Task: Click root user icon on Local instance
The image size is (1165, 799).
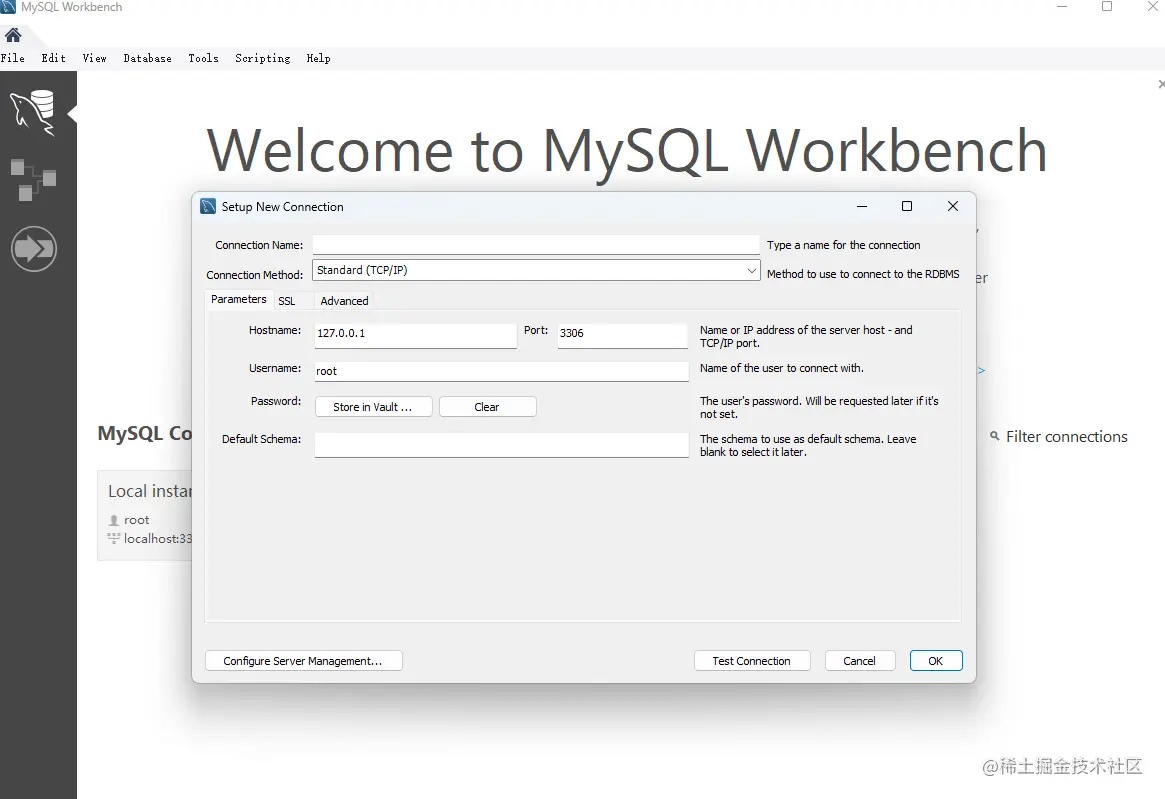Action: 114,520
